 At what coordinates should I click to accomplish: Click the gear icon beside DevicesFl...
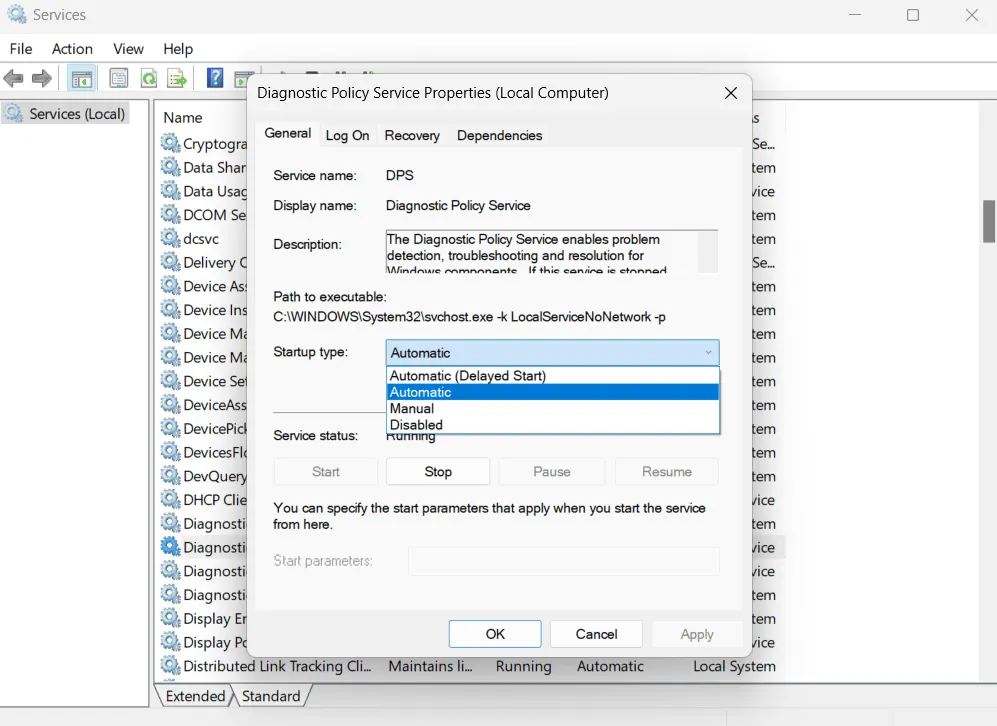(x=170, y=452)
